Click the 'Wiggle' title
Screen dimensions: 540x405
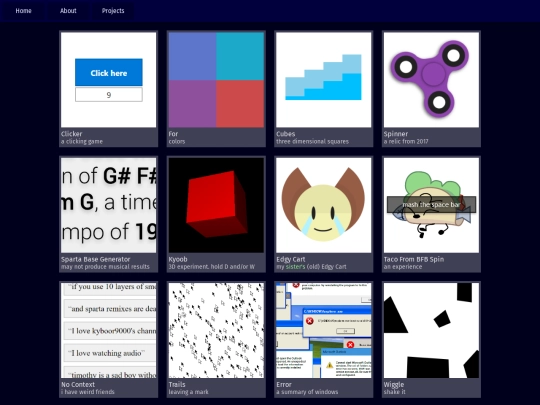pos(394,385)
